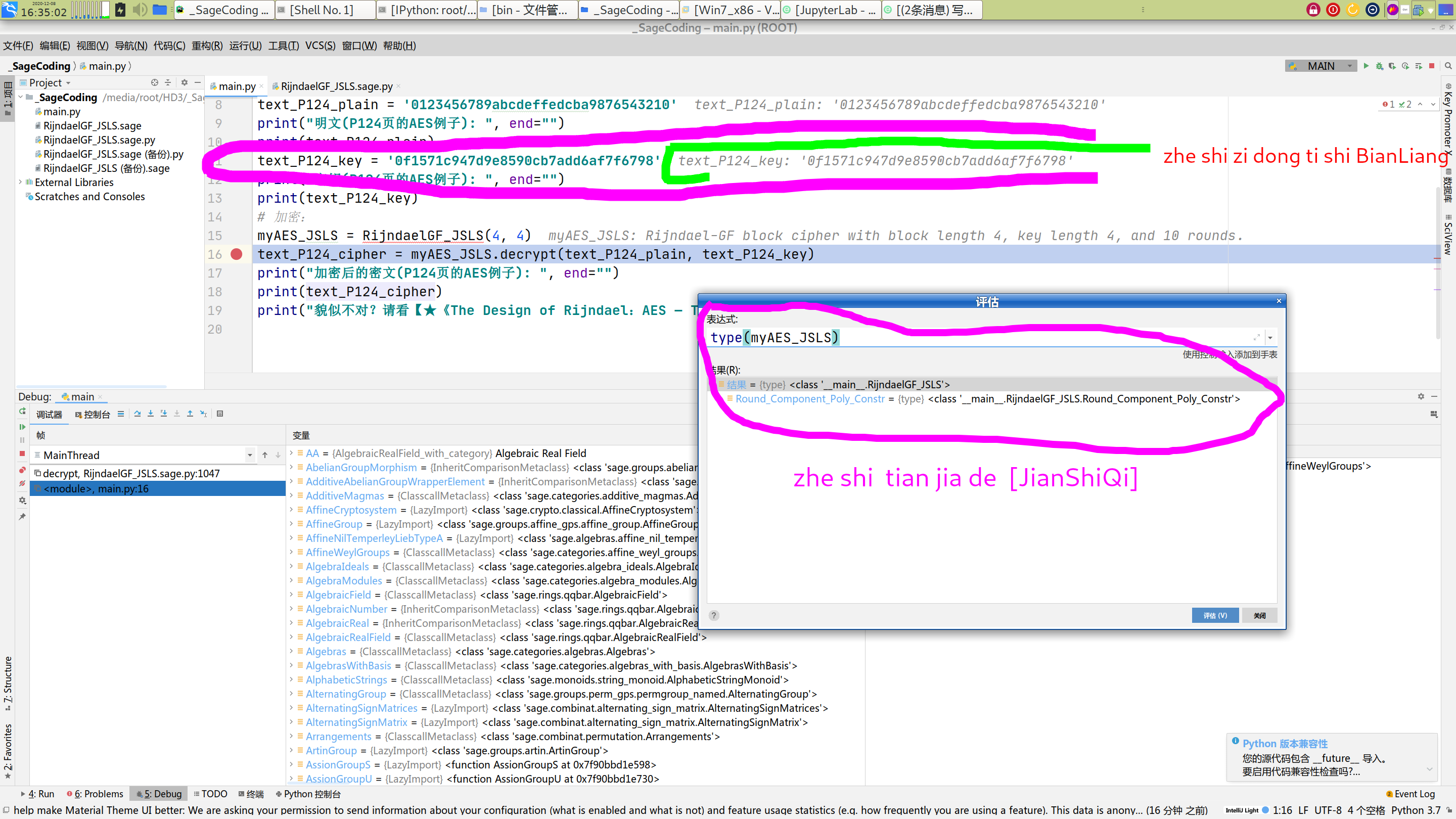Open the MAIN run configuration dropdown
The image size is (1456, 819).
[1321, 66]
